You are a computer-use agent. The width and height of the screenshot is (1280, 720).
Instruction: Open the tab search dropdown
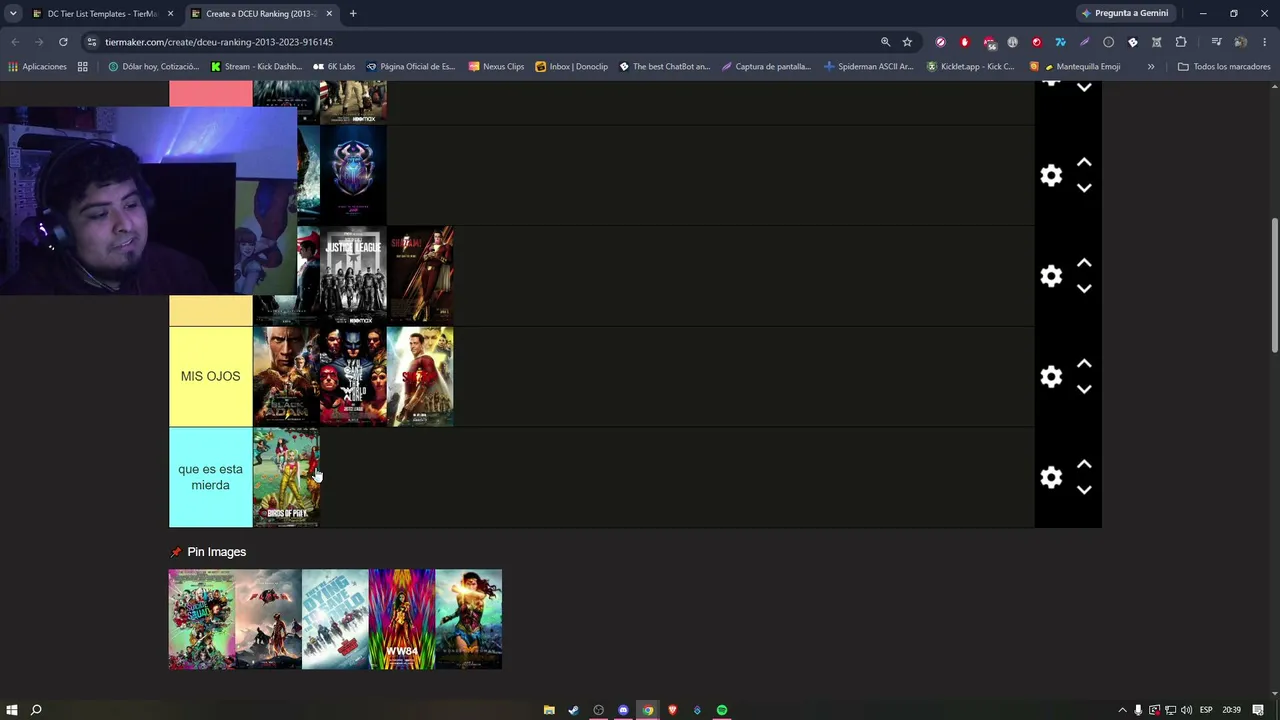12,14
